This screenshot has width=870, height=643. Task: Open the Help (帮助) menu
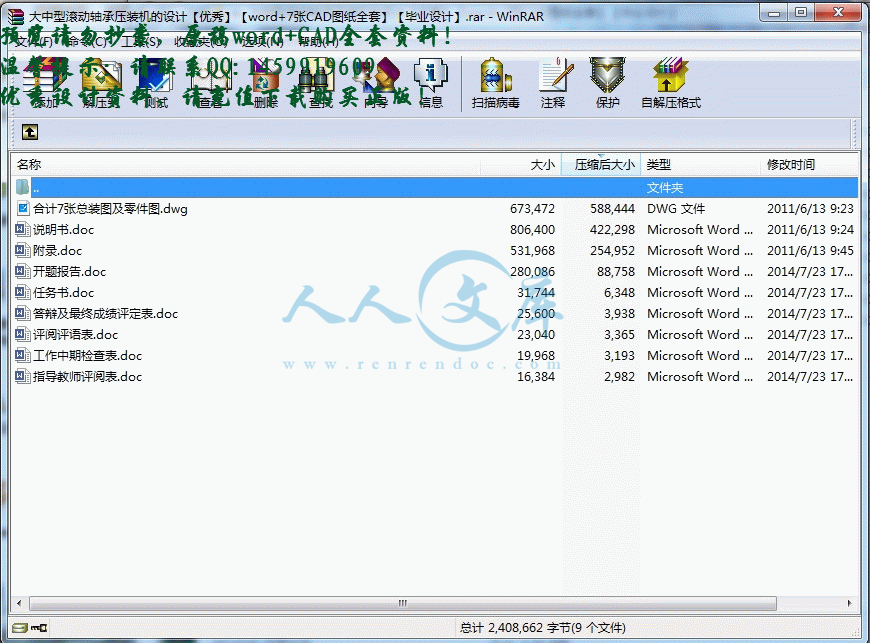point(318,42)
